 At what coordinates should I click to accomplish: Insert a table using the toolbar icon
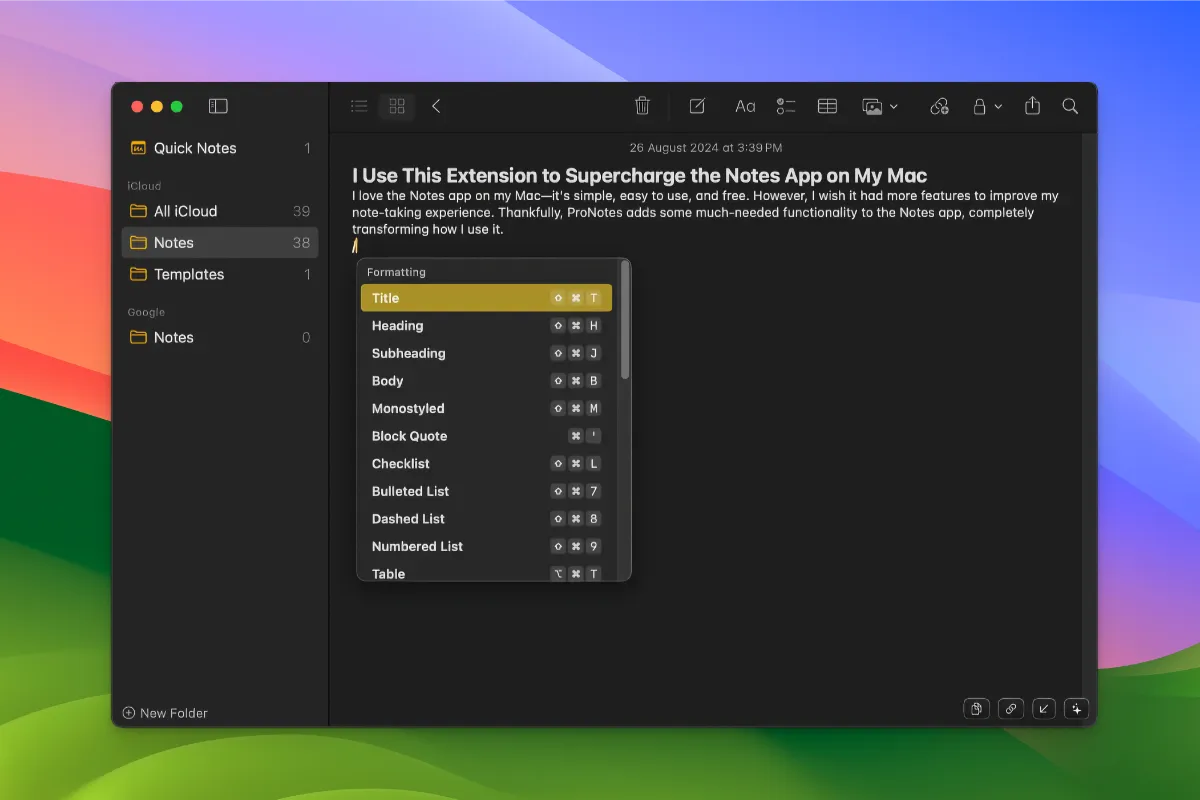click(x=827, y=106)
